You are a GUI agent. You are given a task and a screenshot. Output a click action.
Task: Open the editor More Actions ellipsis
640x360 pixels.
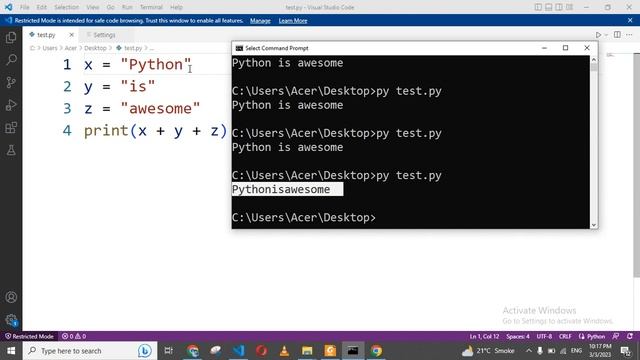pyautogui.click(x=629, y=35)
